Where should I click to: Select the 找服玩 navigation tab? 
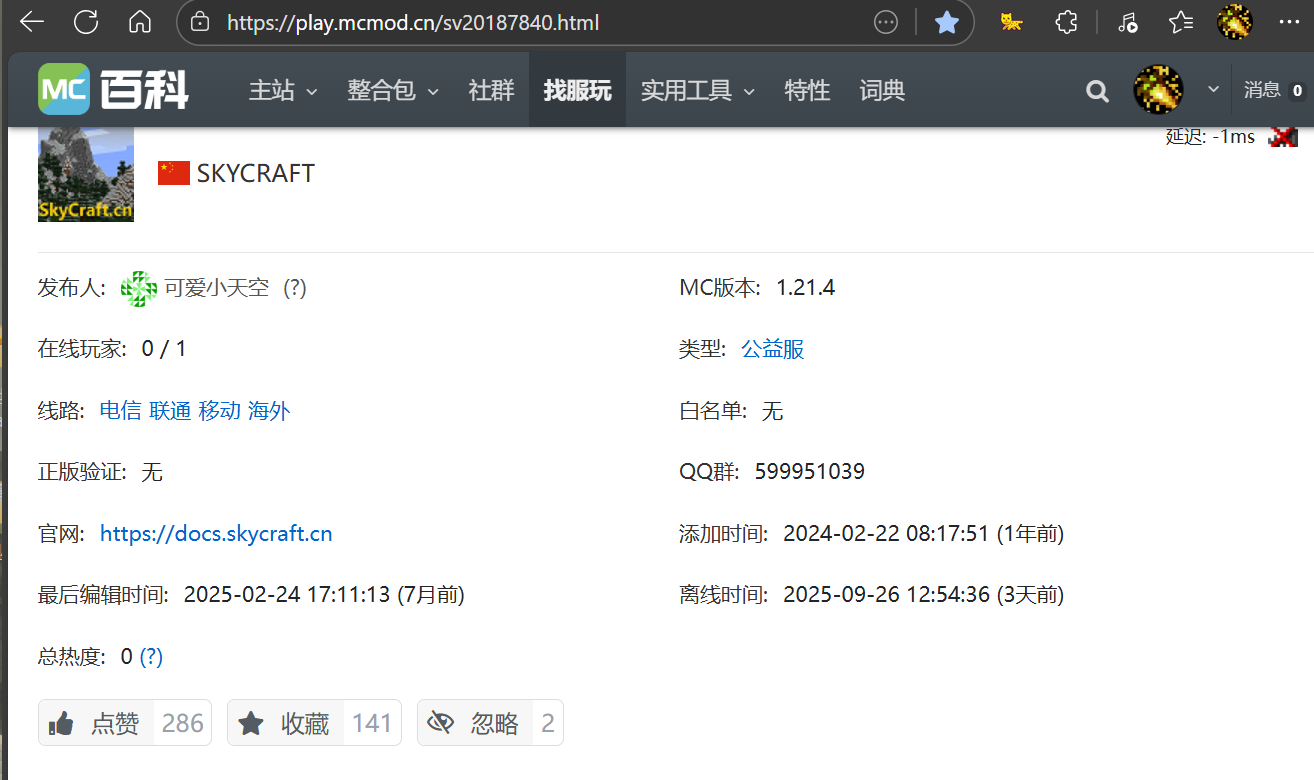tap(577, 91)
